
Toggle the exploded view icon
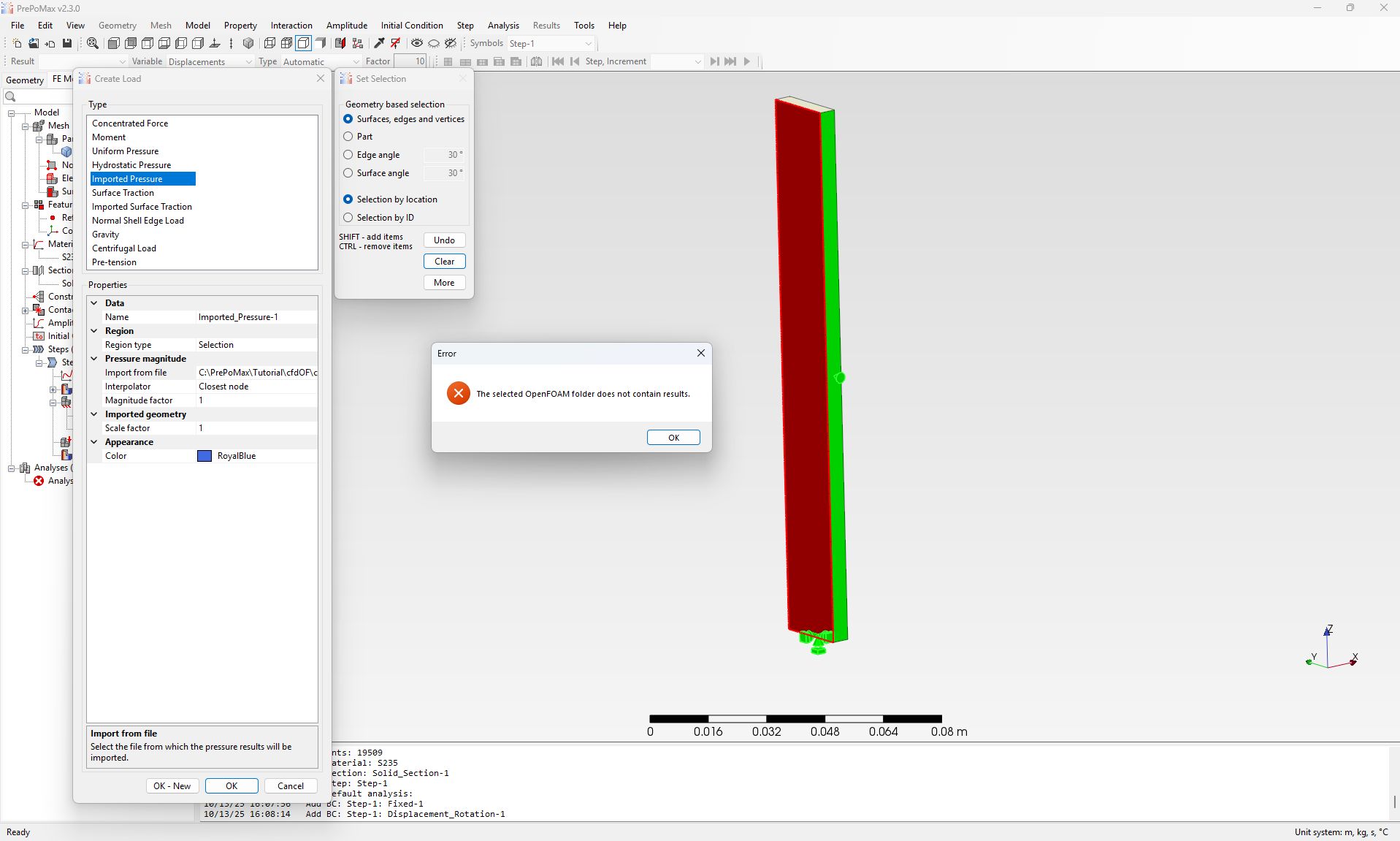pyautogui.click(x=357, y=44)
